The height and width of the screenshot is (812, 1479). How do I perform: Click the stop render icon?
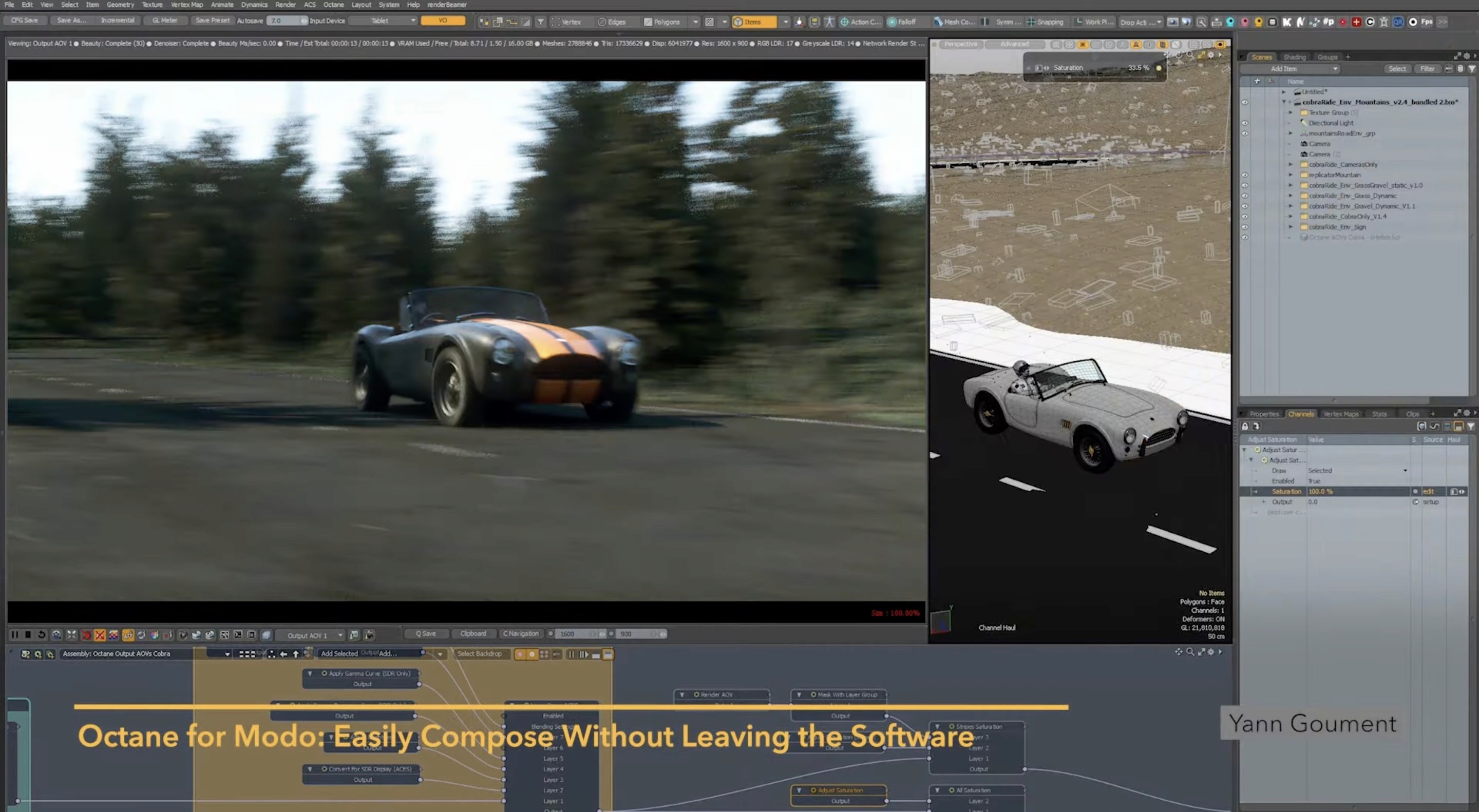[x=28, y=635]
